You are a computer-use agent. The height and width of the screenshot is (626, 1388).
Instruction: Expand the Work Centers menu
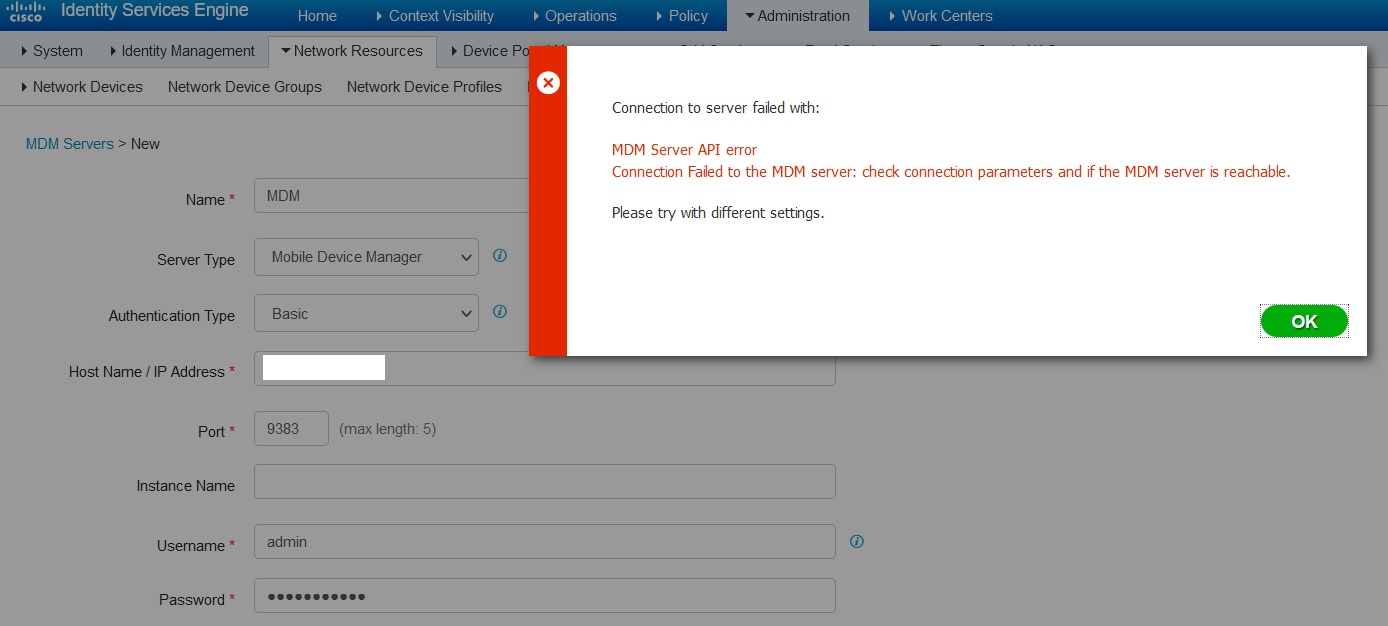coord(941,16)
